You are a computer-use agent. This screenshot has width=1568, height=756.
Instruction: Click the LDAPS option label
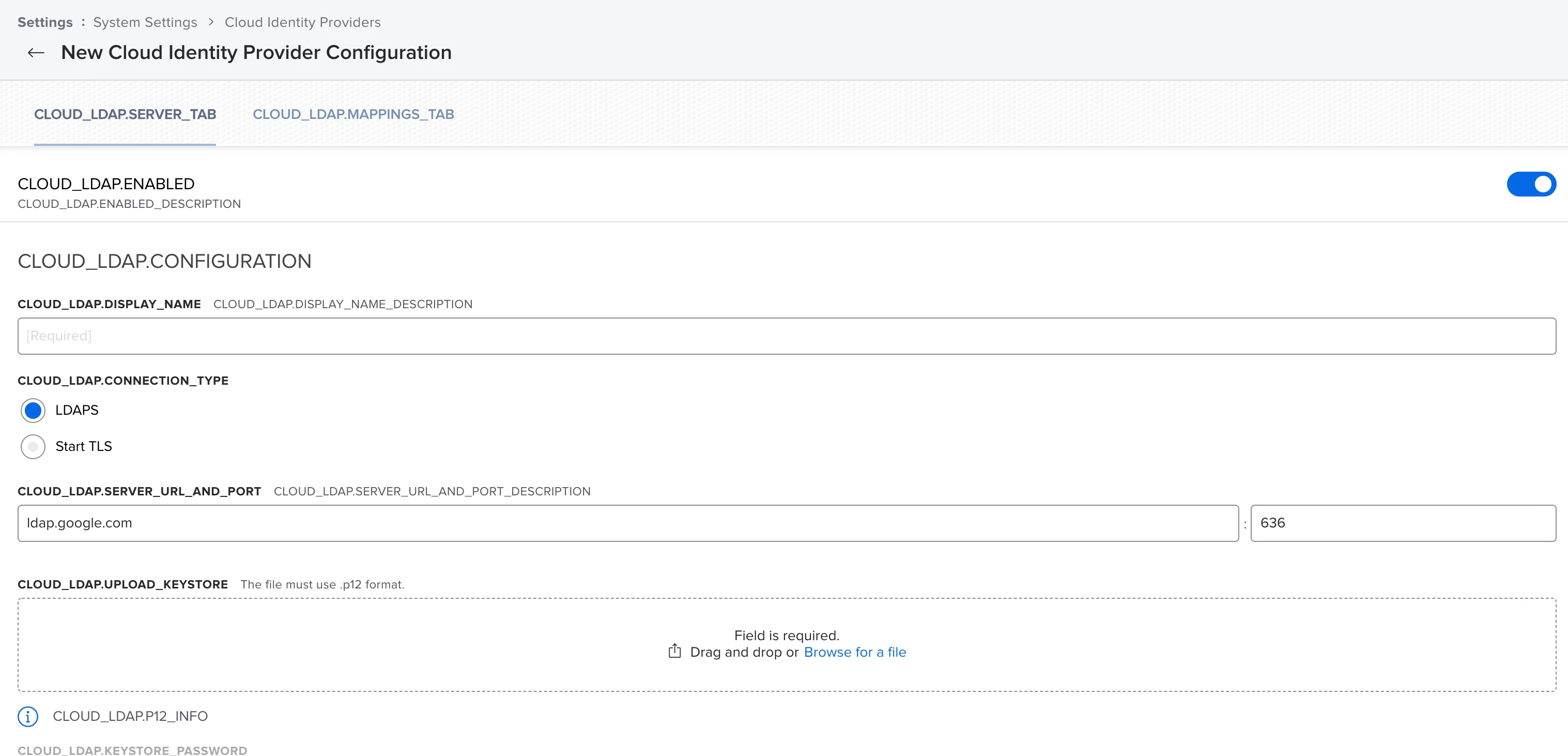(76, 411)
